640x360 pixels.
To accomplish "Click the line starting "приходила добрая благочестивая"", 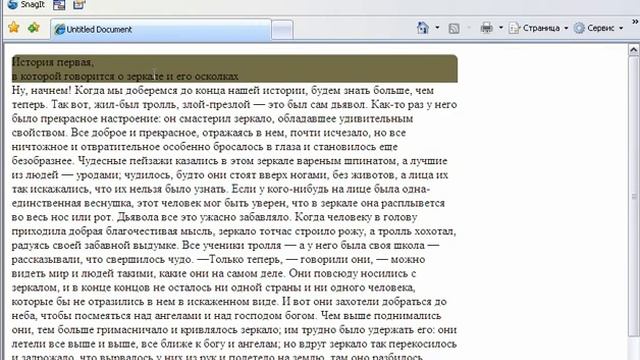I will click(234, 231).
